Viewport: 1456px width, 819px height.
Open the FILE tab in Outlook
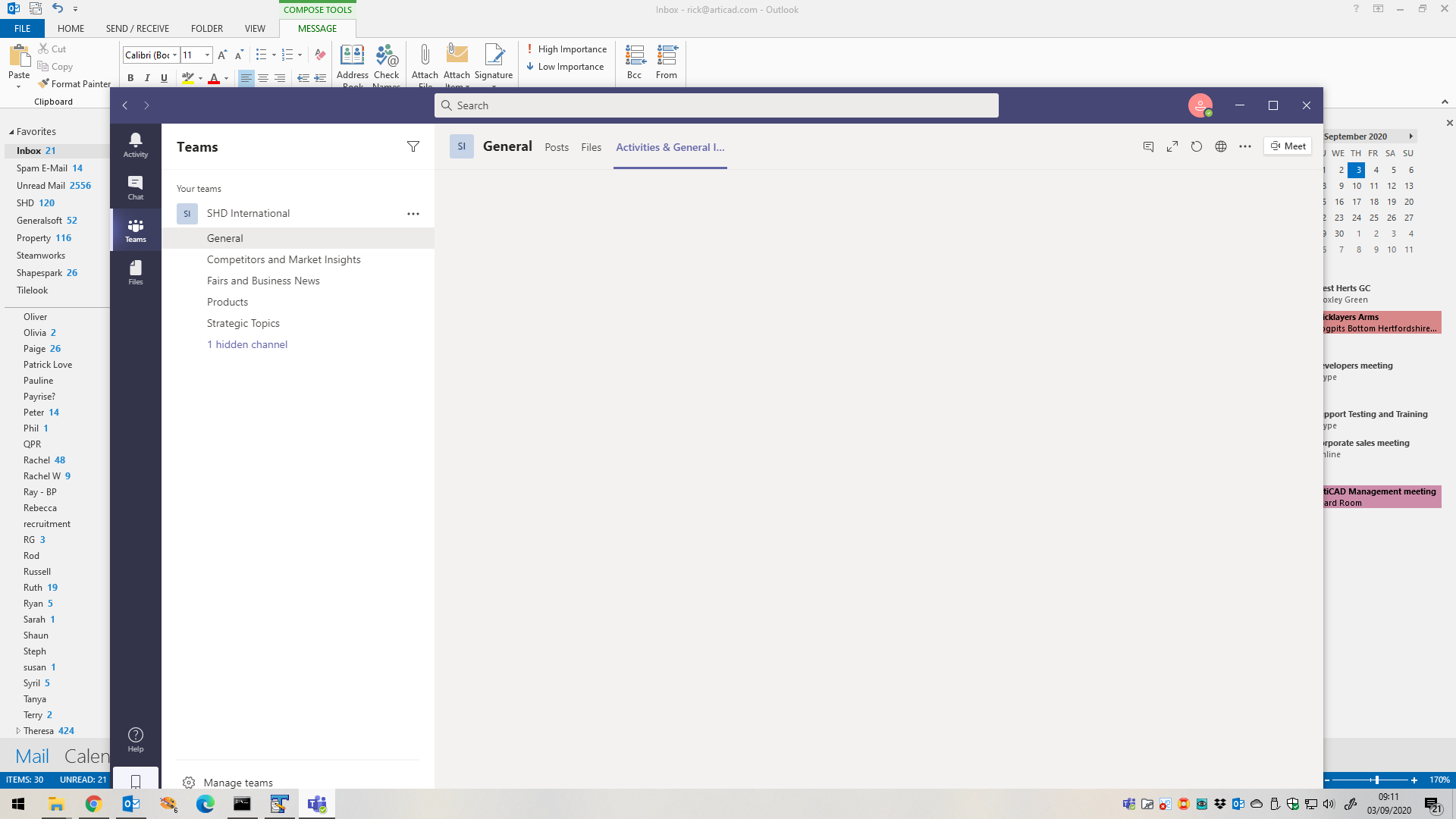tap(23, 28)
